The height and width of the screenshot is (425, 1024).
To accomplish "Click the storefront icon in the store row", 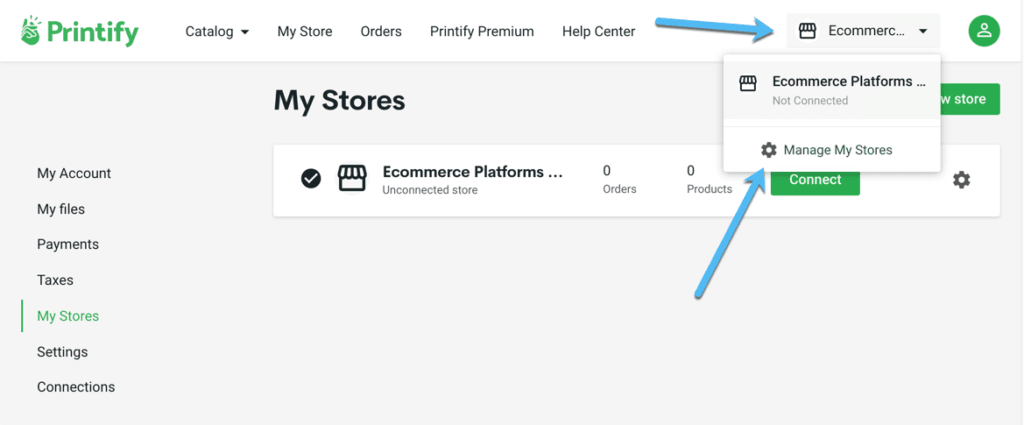I will point(351,178).
